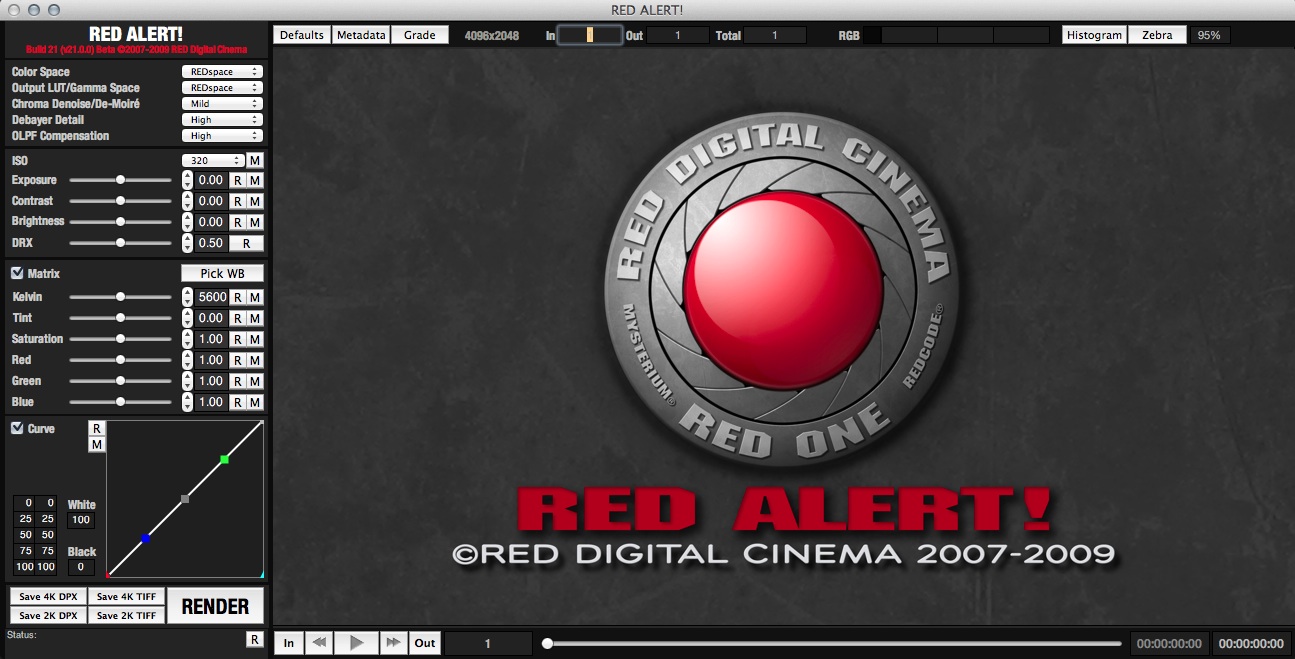Click the playback scrubber handle
Image resolution: width=1295 pixels, height=659 pixels.
coord(547,643)
